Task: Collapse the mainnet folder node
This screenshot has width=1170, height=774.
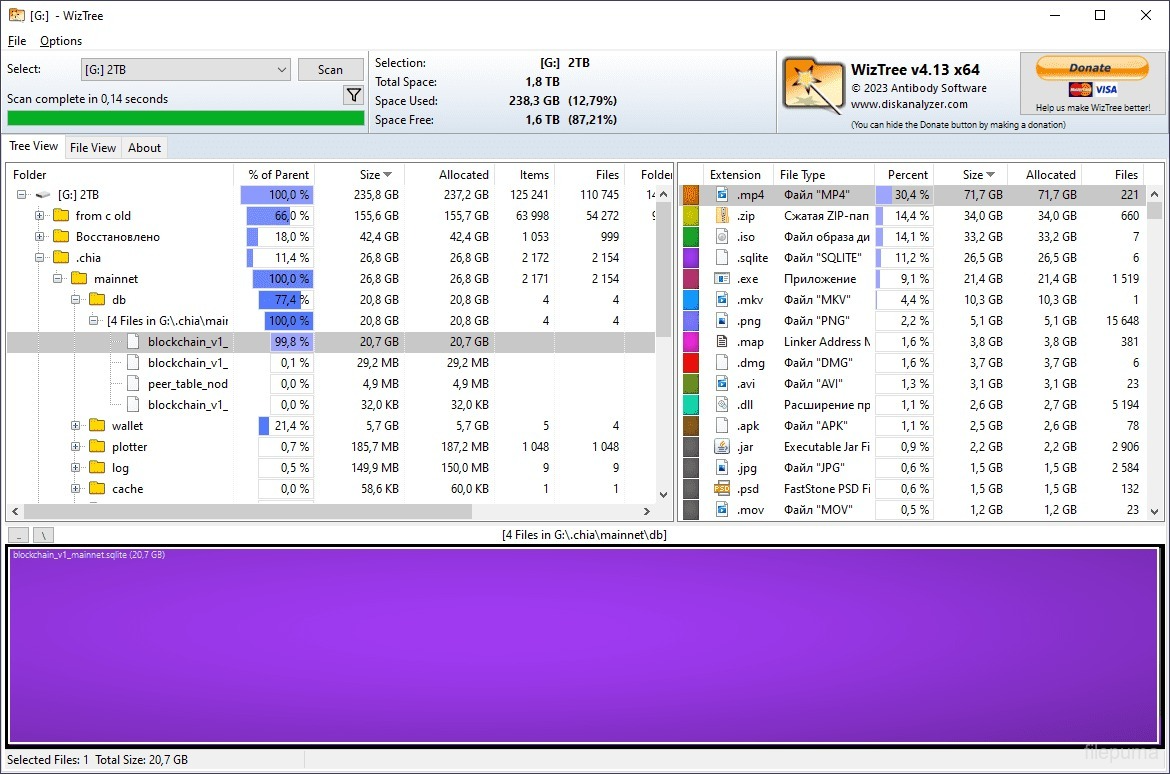Action: pos(58,278)
